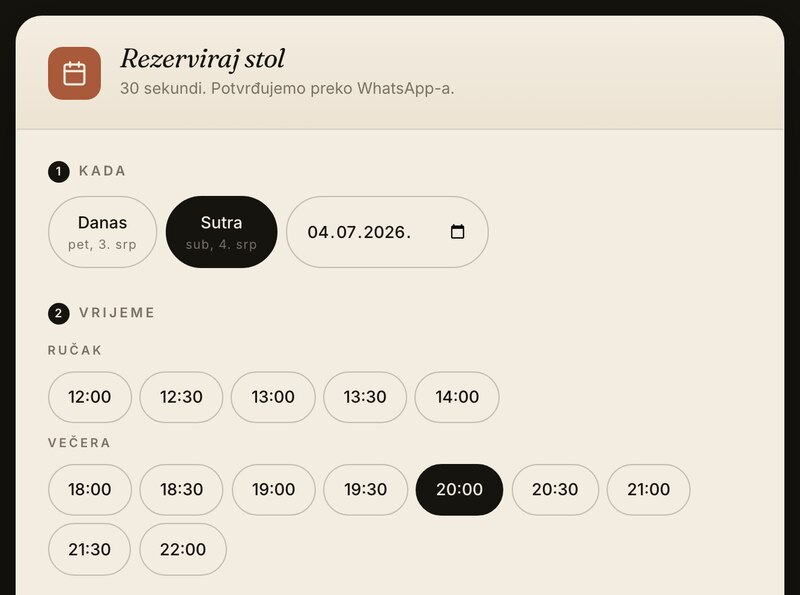Pick the 13:00 time slot

coord(273,397)
